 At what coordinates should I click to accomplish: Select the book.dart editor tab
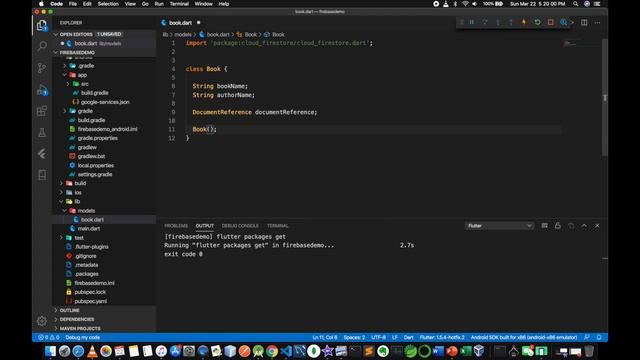click(x=180, y=23)
